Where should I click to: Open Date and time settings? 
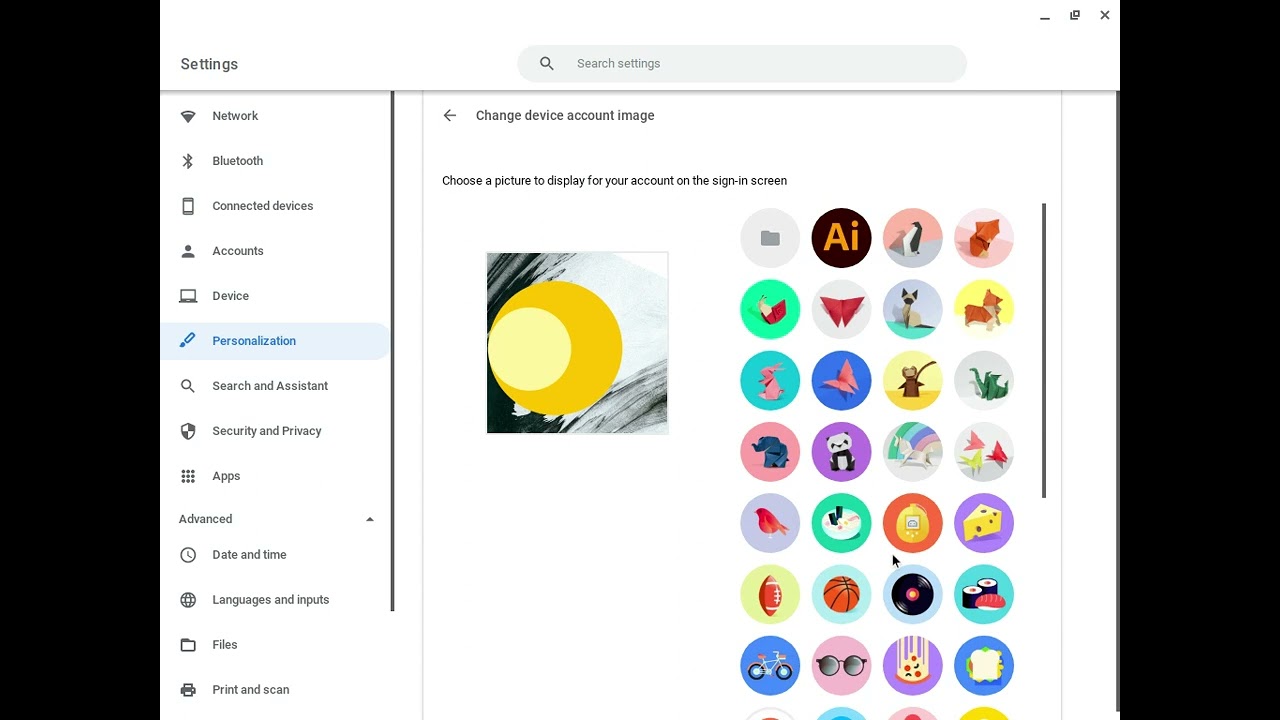point(275,555)
